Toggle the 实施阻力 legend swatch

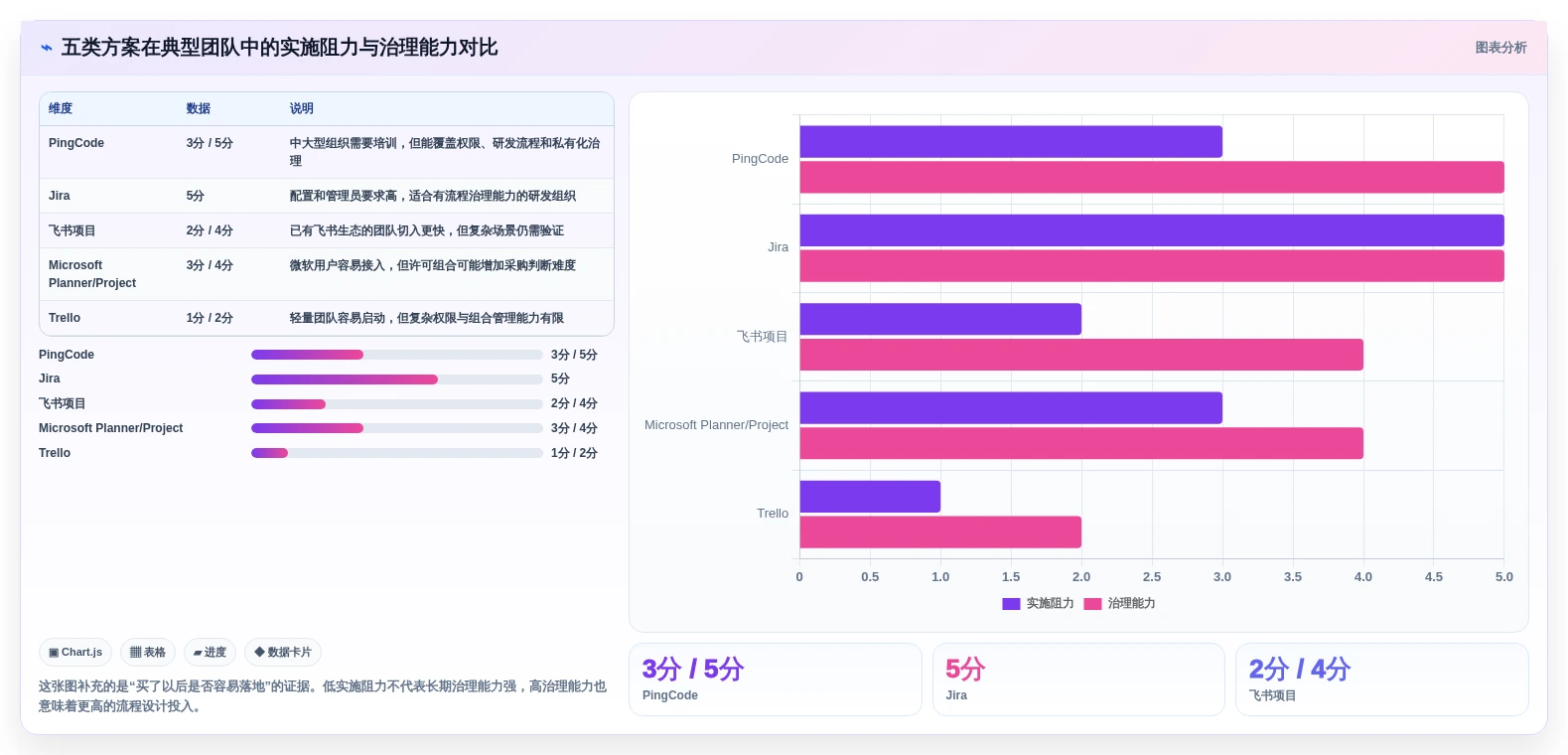(1011, 604)
